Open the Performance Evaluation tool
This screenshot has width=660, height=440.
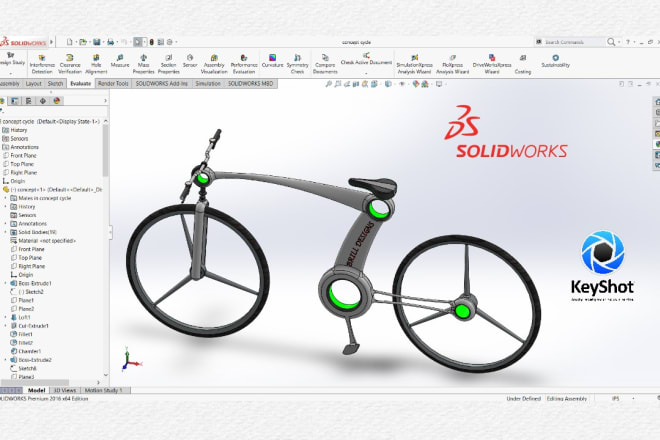point(244,62)
